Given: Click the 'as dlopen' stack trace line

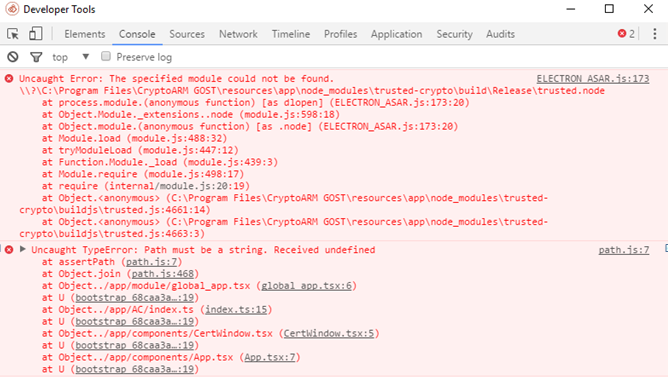Looking at the screenshot, I should coord(256,103).
